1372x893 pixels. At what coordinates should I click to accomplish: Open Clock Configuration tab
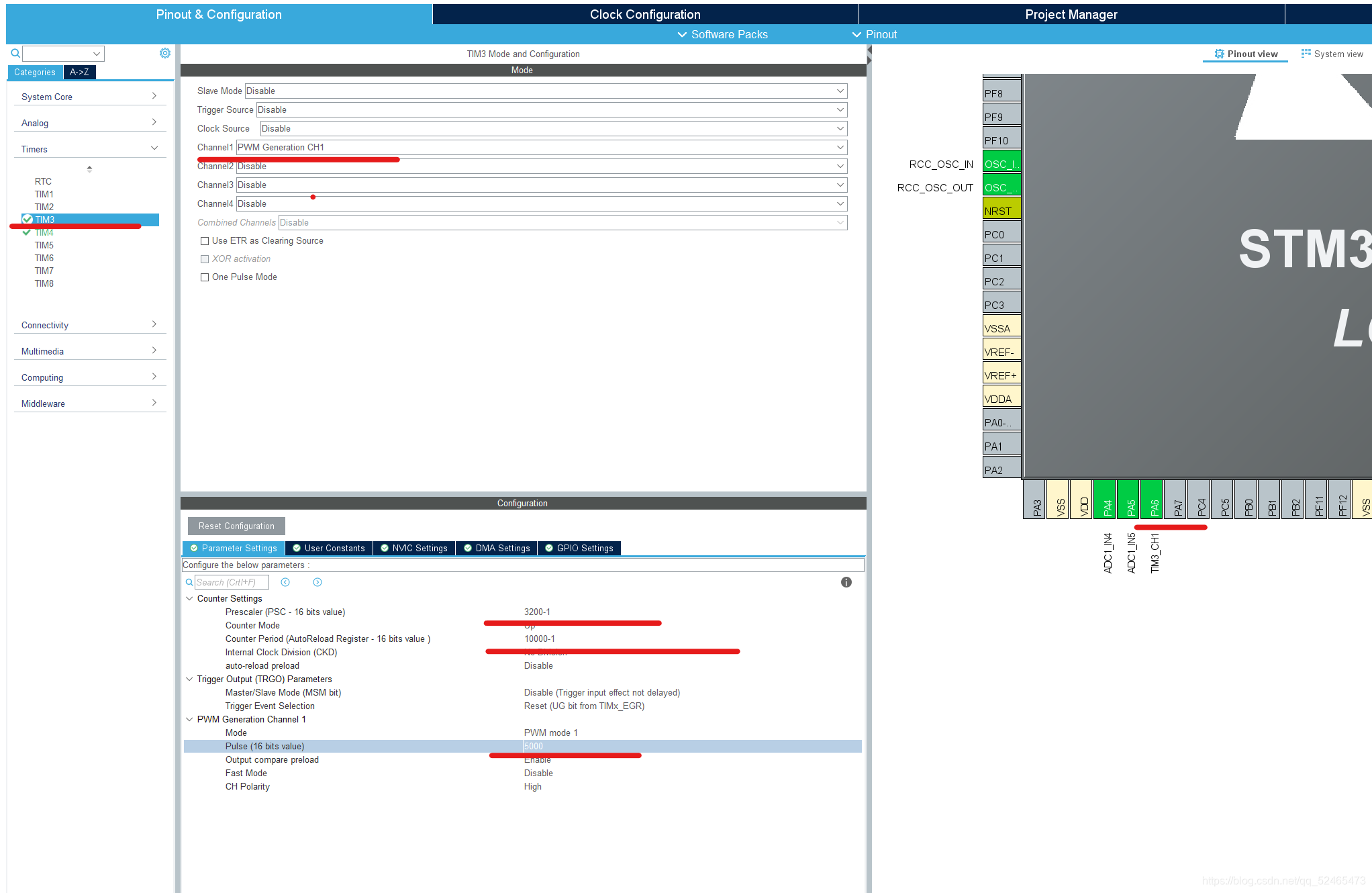tap(645, 14)
